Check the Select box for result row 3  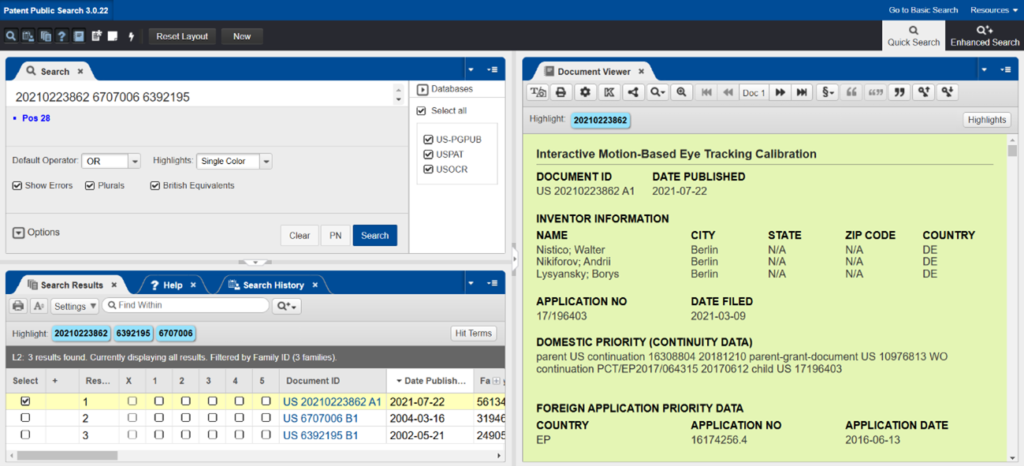point(25,435)
